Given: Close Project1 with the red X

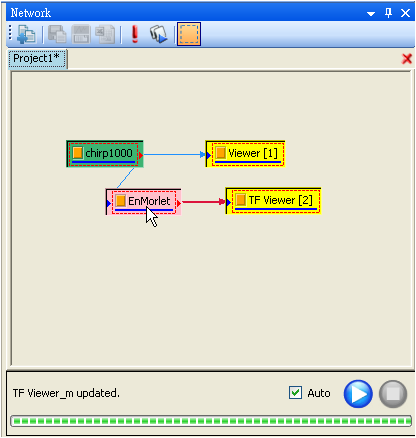Looking at the screenshot, I should point(407,59).
